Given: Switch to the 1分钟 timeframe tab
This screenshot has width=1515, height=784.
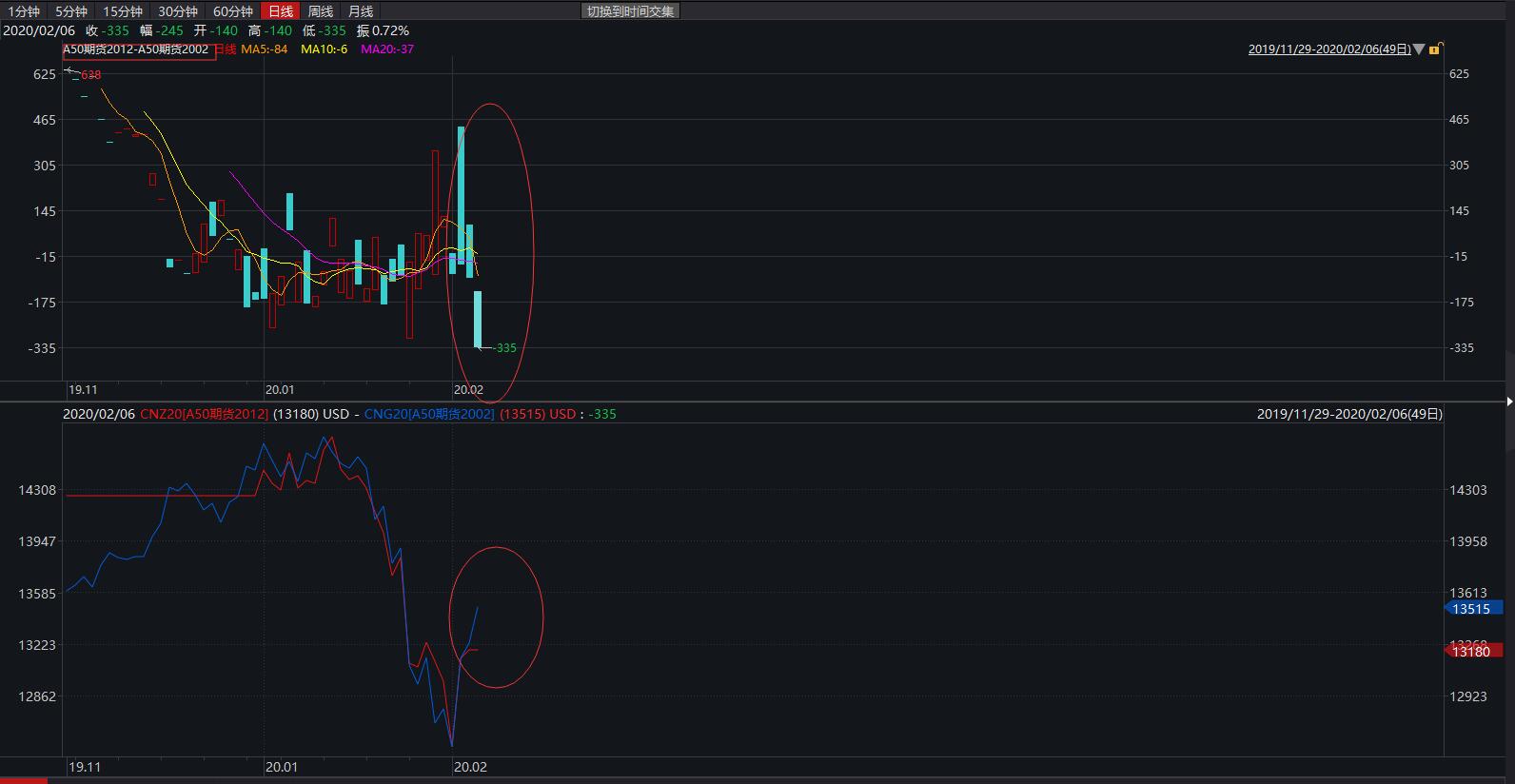Looking at the screenshot, I should (x=24, y=11).
